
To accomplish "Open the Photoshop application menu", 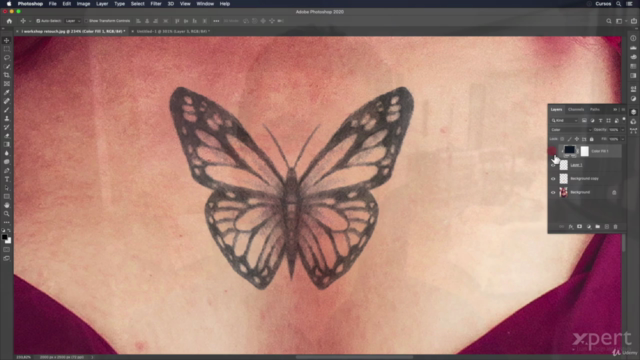I will pos(30,4).
